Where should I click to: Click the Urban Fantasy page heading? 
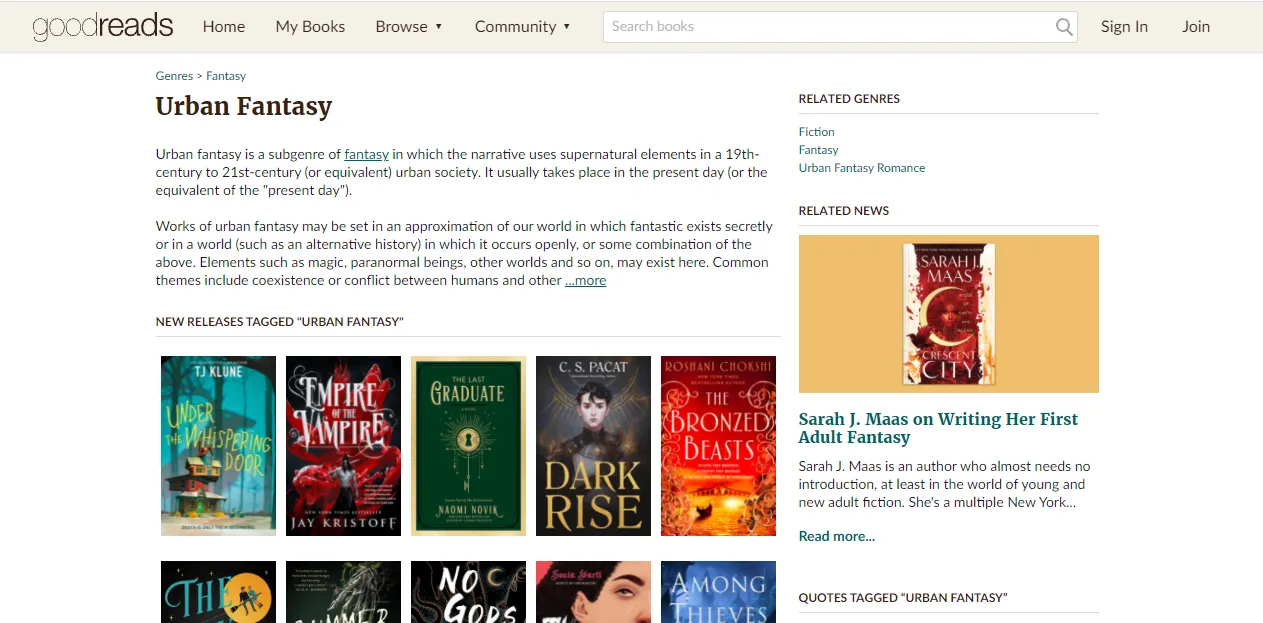[244, 107]
